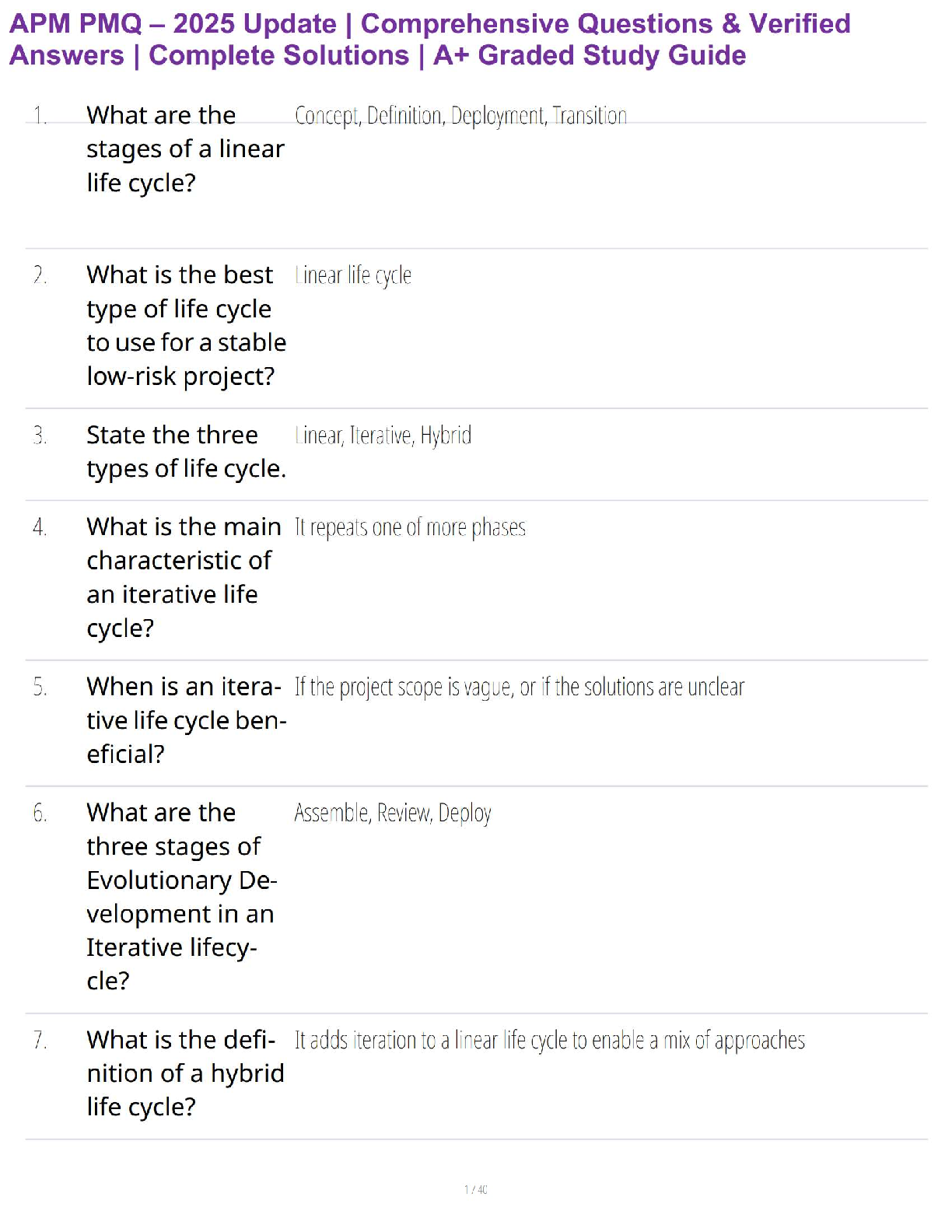Select question 6 about Evolutionary Development stages
Viewport: 952px width, 1232px height.
(x=182, y=896)
